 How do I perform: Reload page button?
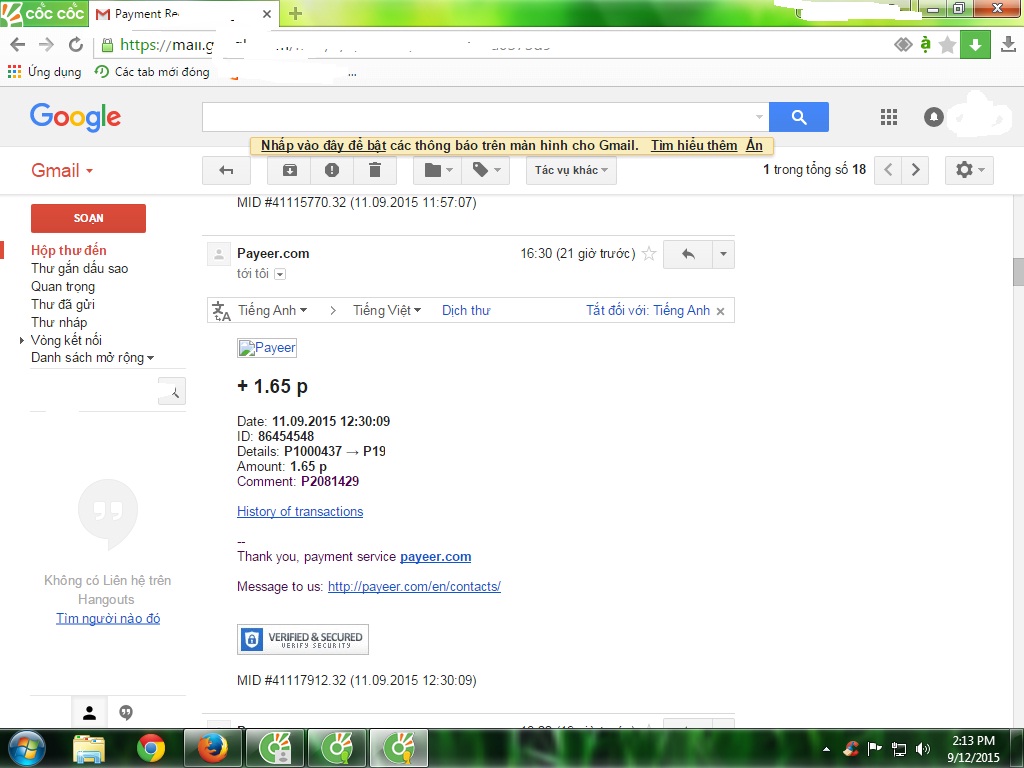(76, 44)
